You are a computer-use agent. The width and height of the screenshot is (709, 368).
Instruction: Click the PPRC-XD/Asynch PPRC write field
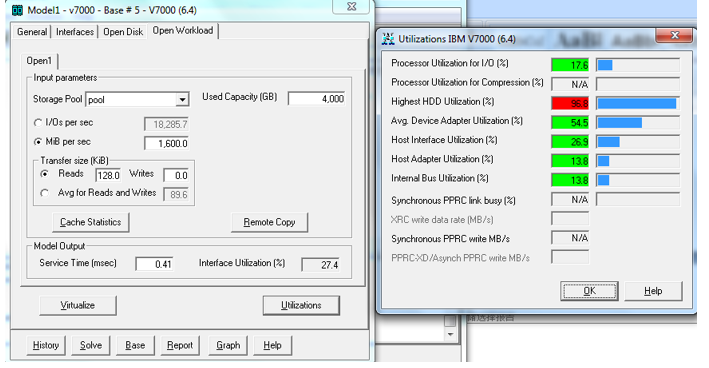coord(570,257)
